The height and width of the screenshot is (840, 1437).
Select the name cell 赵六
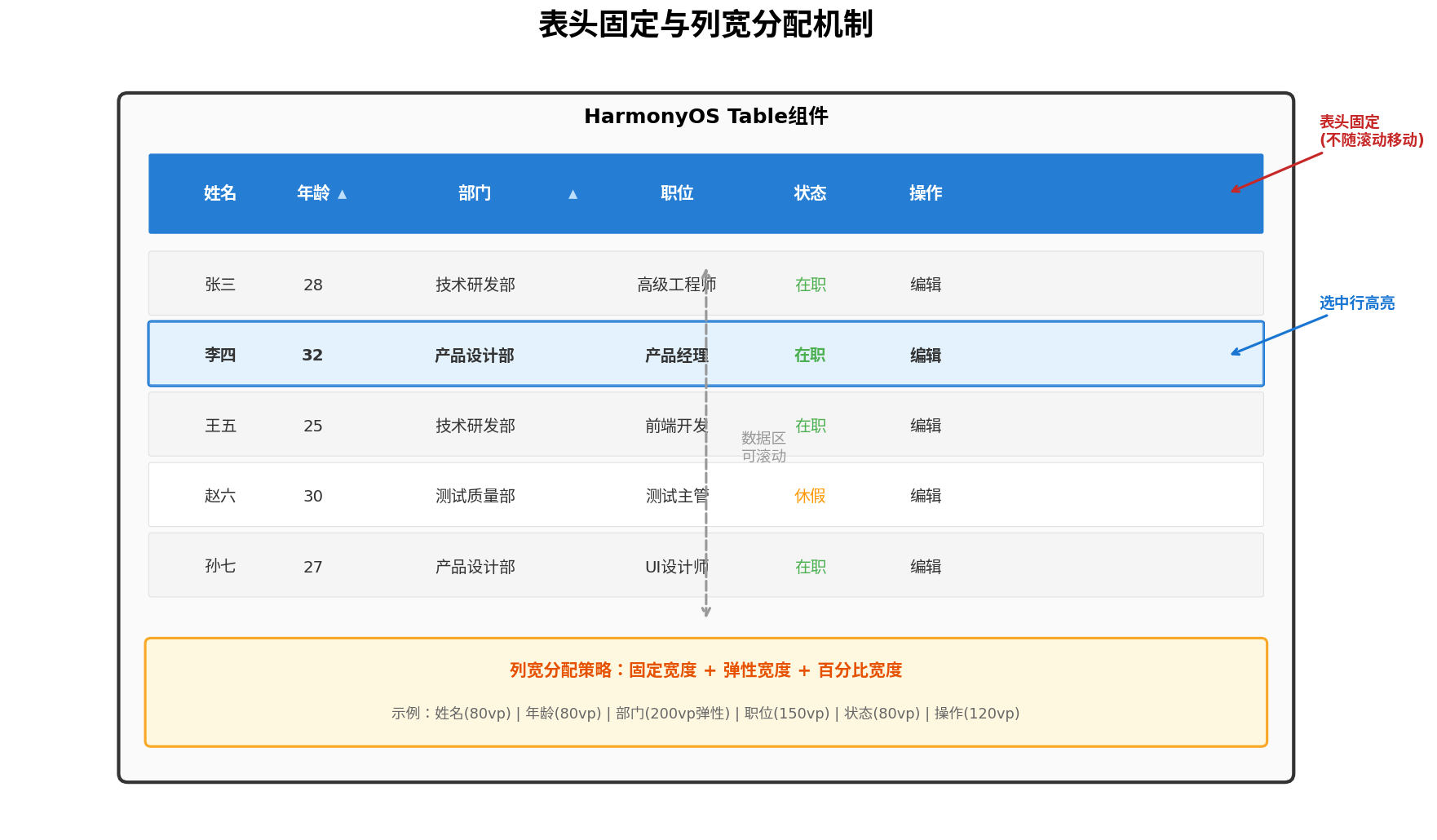pyautogui.click(x=220, y=496)
